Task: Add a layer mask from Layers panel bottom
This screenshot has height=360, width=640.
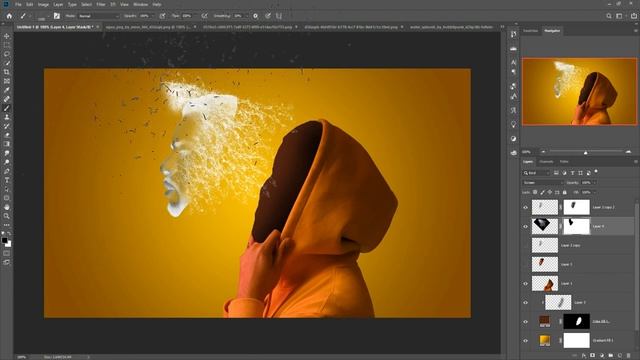Action: (593, 356)
